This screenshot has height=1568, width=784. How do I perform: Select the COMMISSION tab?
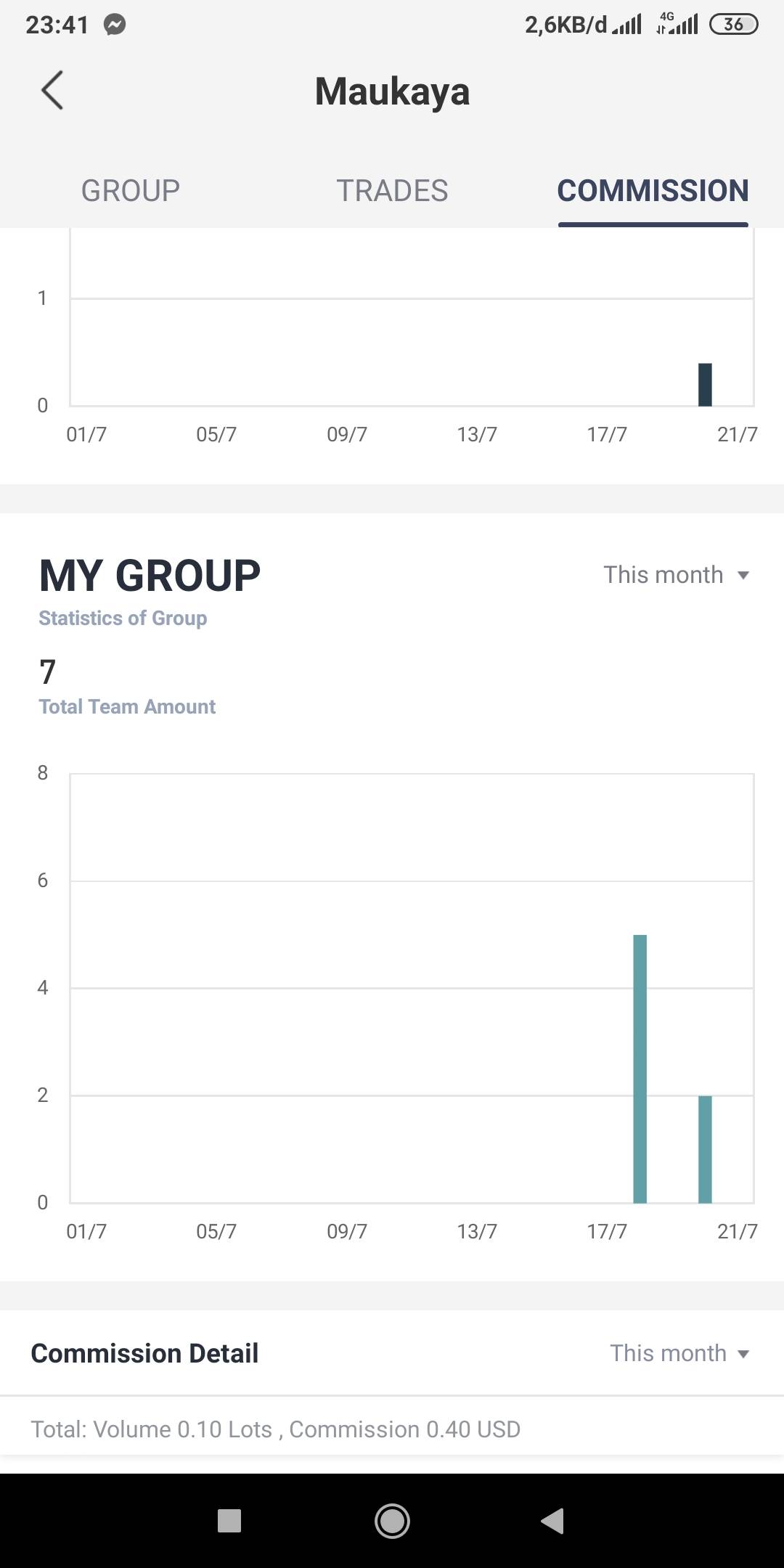click(x=653, y=191)
